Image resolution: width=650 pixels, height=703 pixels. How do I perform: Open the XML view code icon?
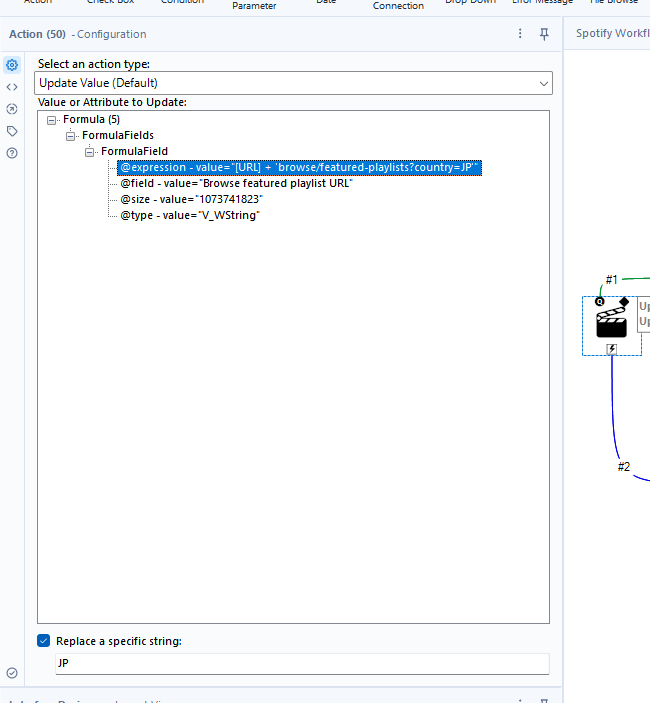point(12,87)
